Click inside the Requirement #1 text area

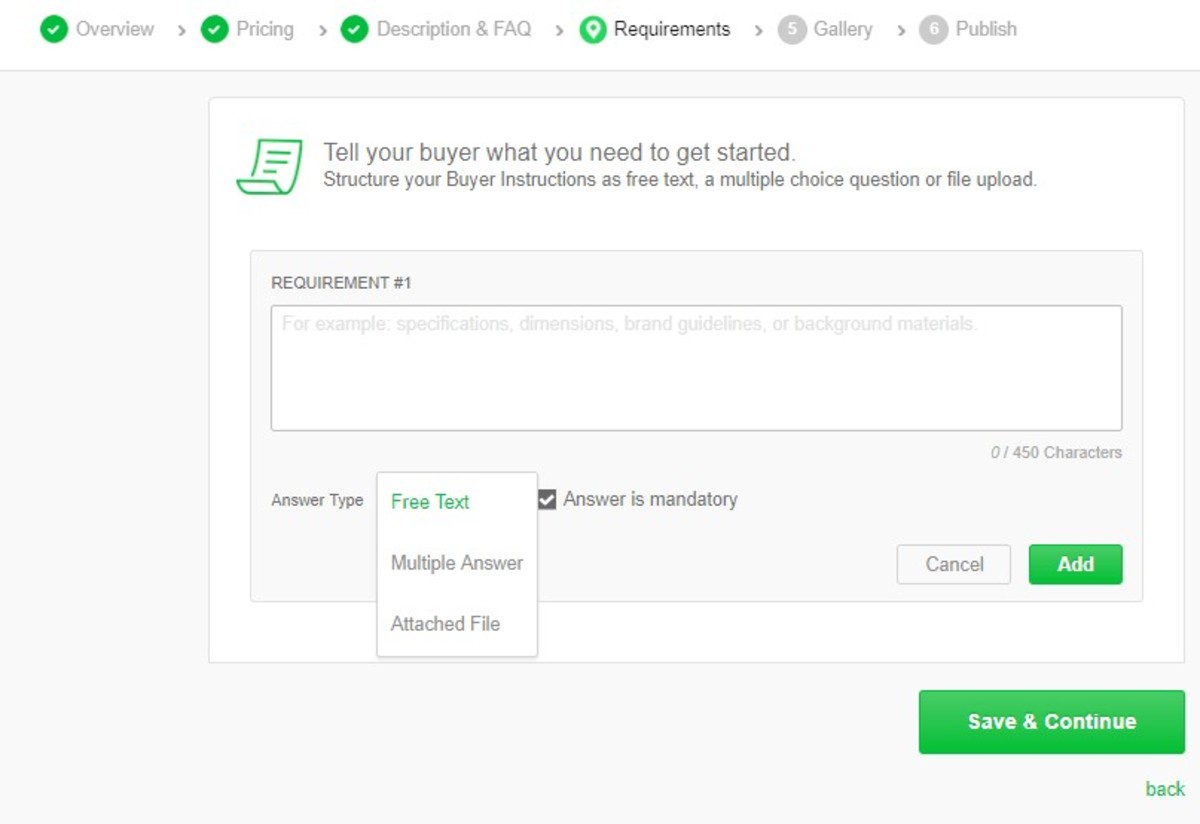pyautogui.click(x=696, y=367)
